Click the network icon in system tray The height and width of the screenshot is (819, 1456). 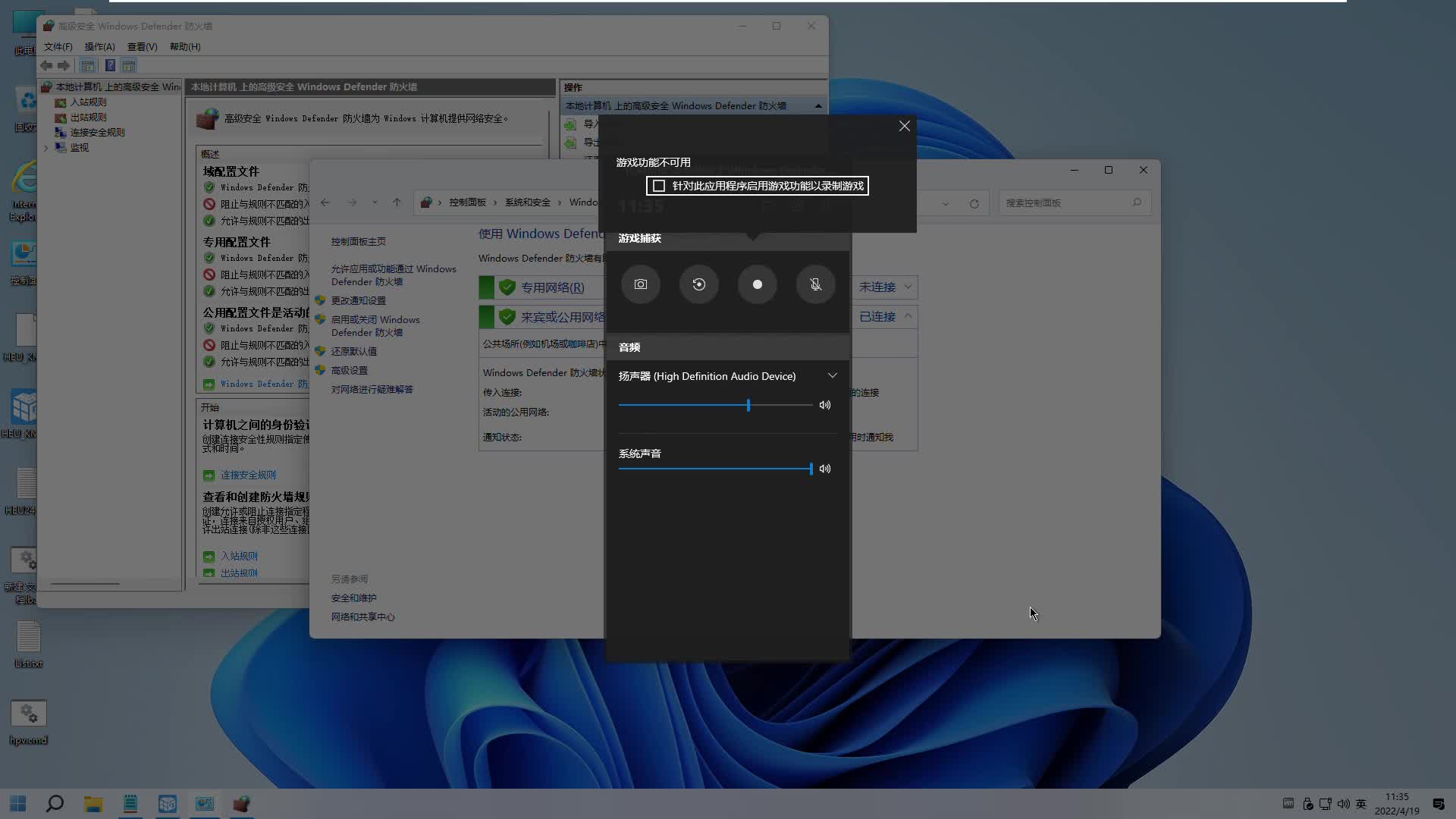coord(1326,804)
